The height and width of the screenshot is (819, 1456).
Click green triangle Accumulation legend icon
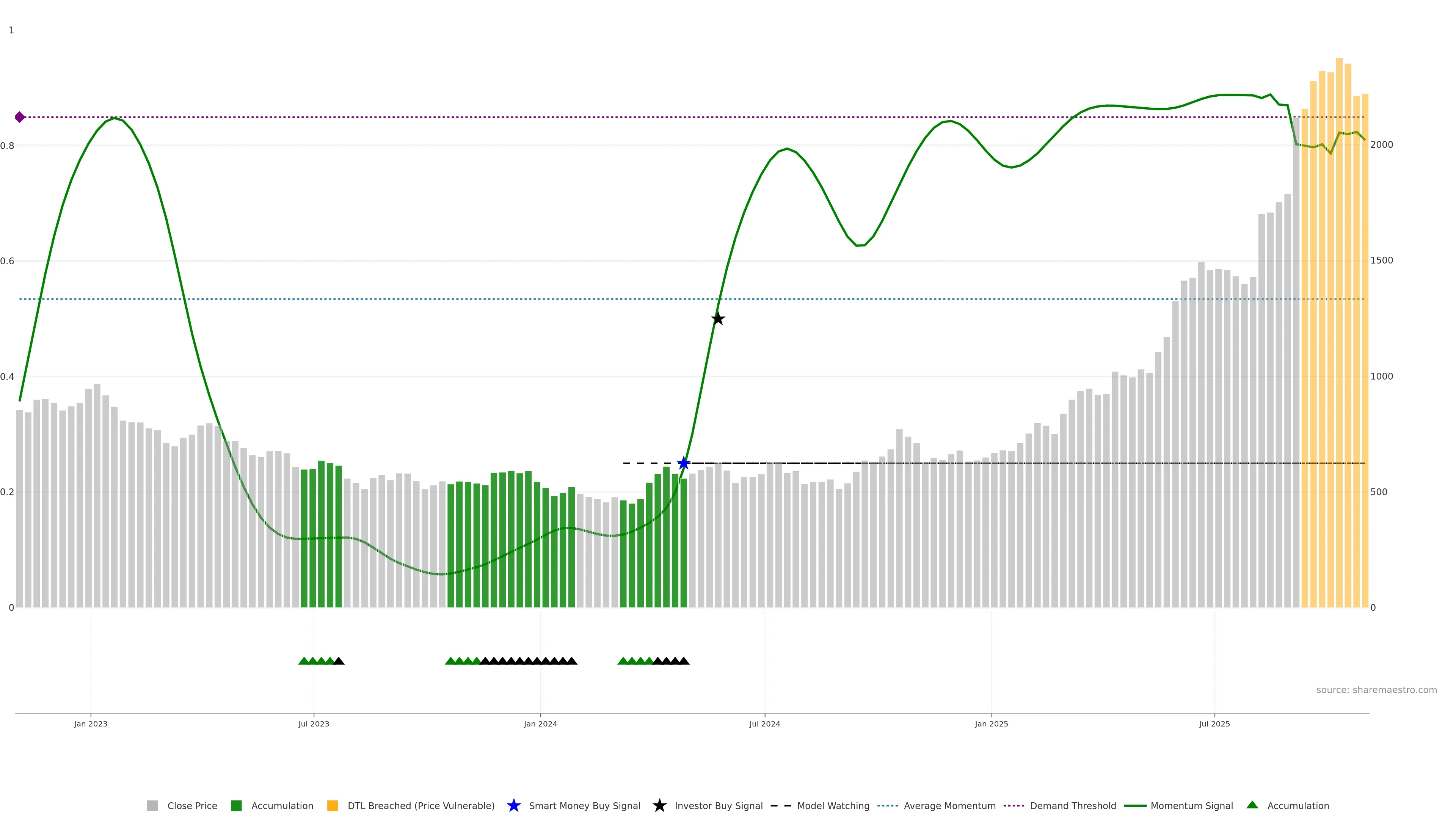(x=1252, y=805)
